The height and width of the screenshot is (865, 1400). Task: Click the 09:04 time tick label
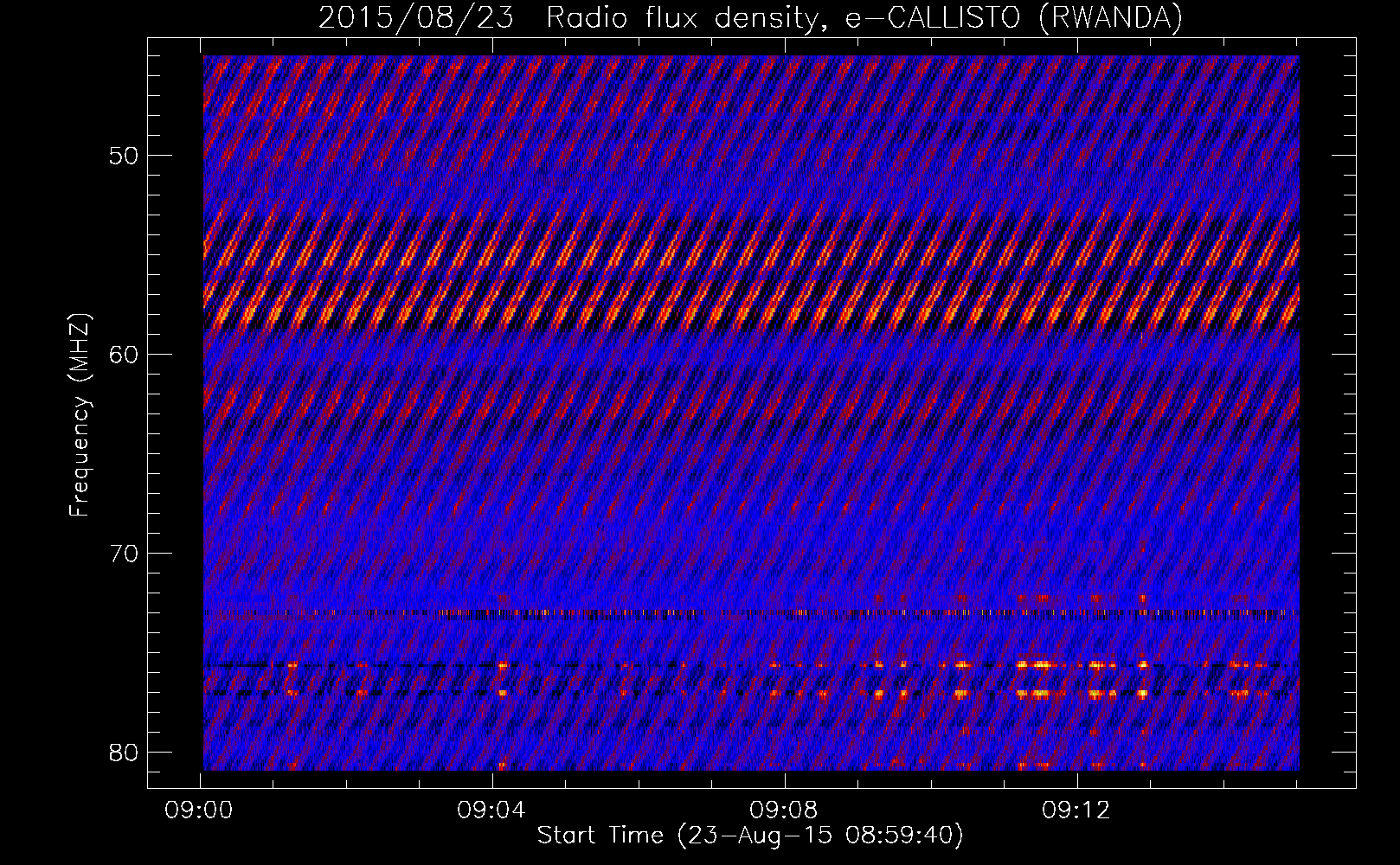492,810
